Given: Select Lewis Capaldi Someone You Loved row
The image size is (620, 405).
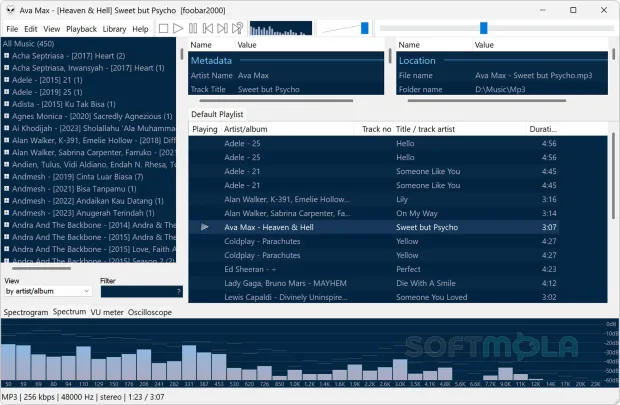Looking at the screenshot, I should (374, 297).
